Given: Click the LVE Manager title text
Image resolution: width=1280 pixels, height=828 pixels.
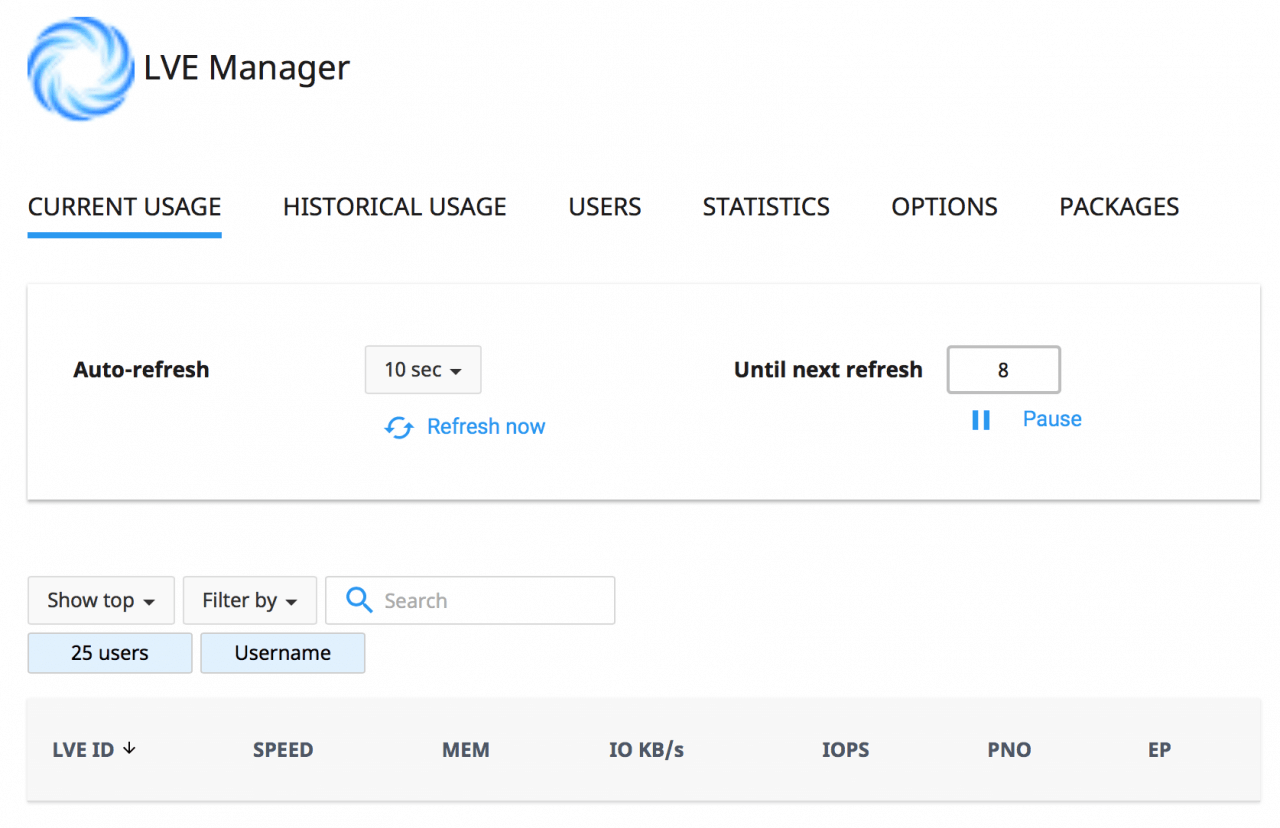Looking at the screenshot, I should [247, 67].
